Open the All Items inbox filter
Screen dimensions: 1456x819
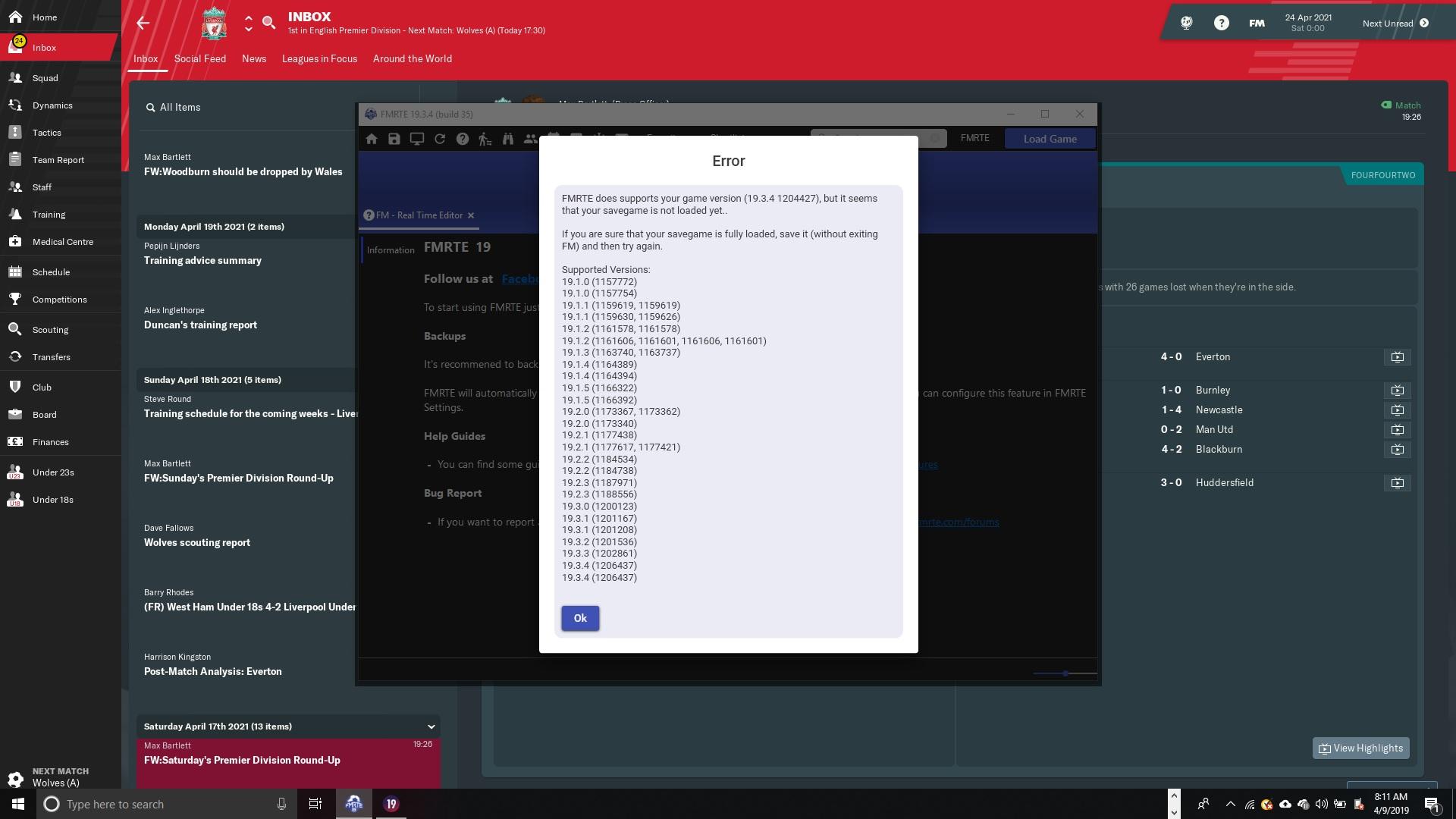(x=173, y=107)
